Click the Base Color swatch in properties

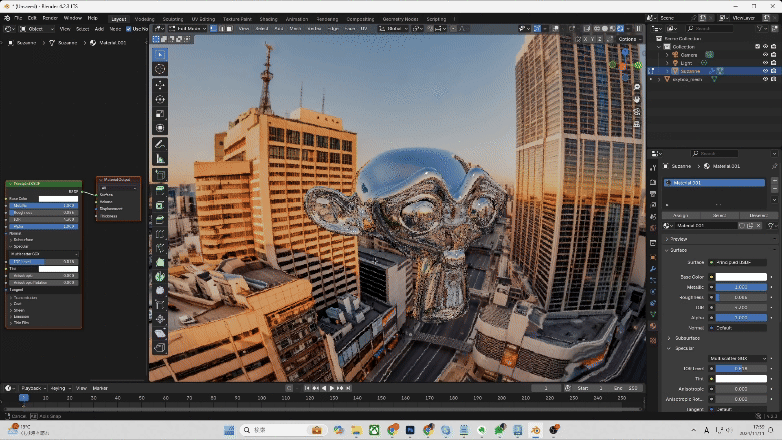[x=741, y=277]
